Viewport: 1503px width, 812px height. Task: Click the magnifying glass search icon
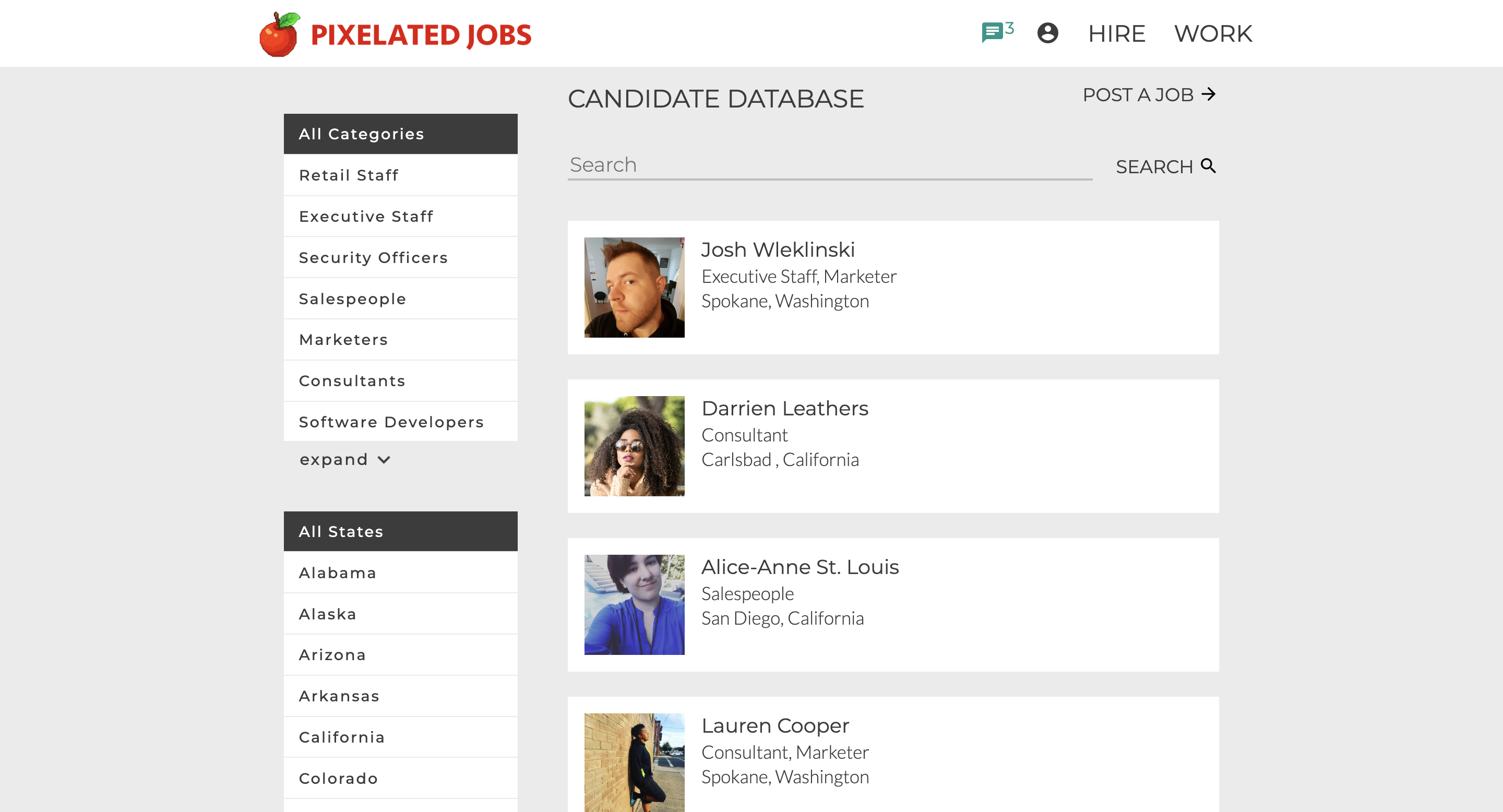[1208, 166]
